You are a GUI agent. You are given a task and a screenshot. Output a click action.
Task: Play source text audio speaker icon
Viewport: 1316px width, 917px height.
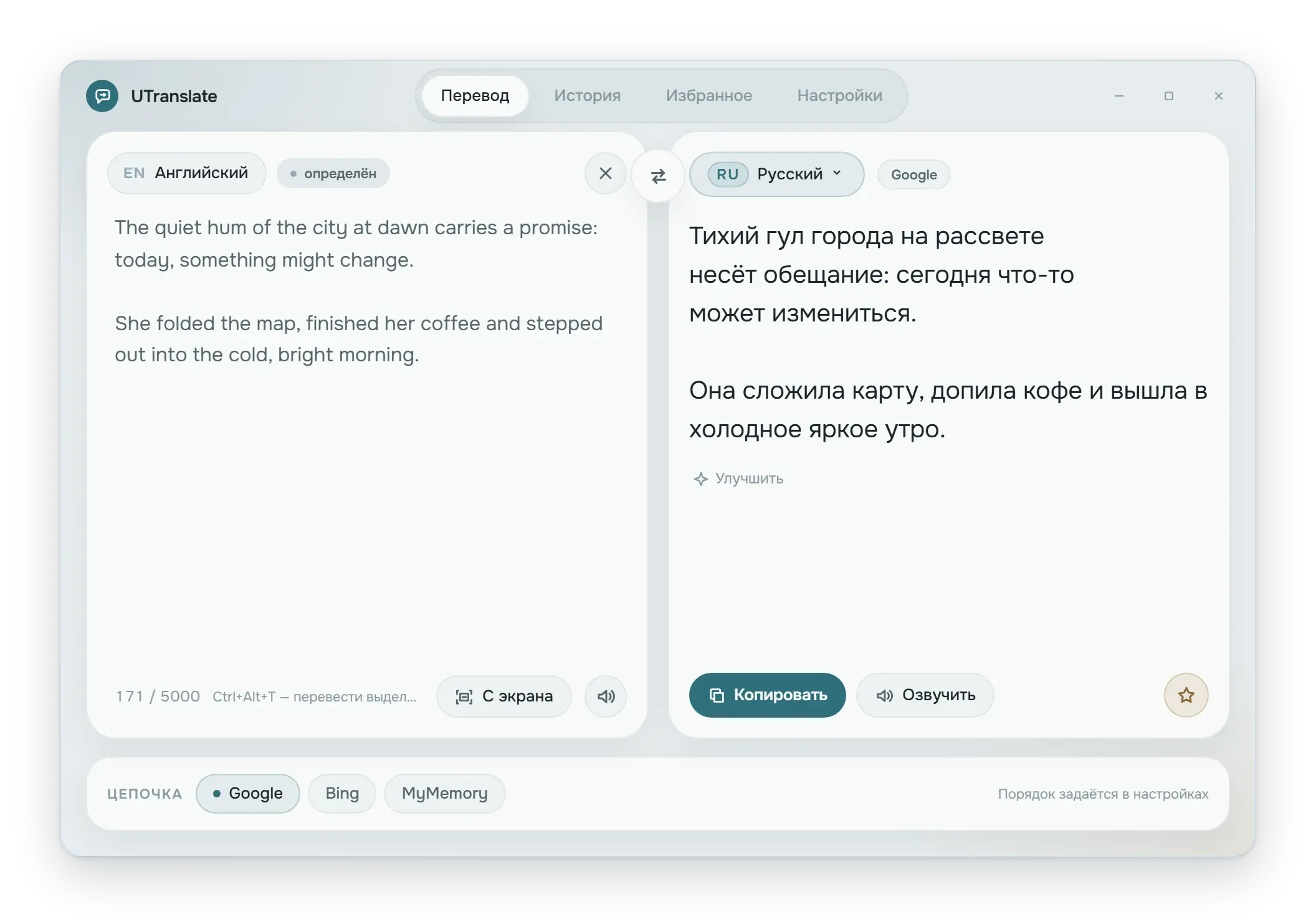(x=605, y=696)
